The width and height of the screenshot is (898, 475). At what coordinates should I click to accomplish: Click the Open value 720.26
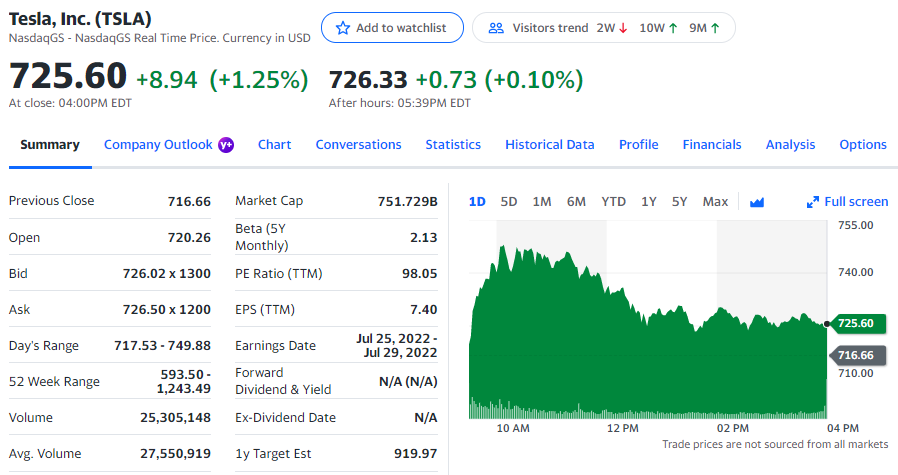189,238
